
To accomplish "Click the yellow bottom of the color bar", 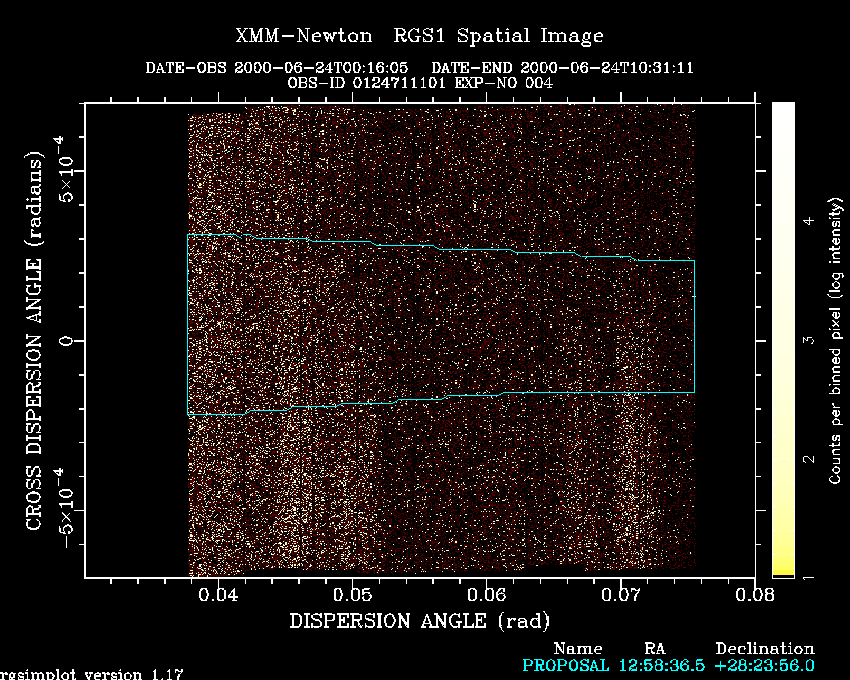I will pyautogui.click(x=783, y=571).
